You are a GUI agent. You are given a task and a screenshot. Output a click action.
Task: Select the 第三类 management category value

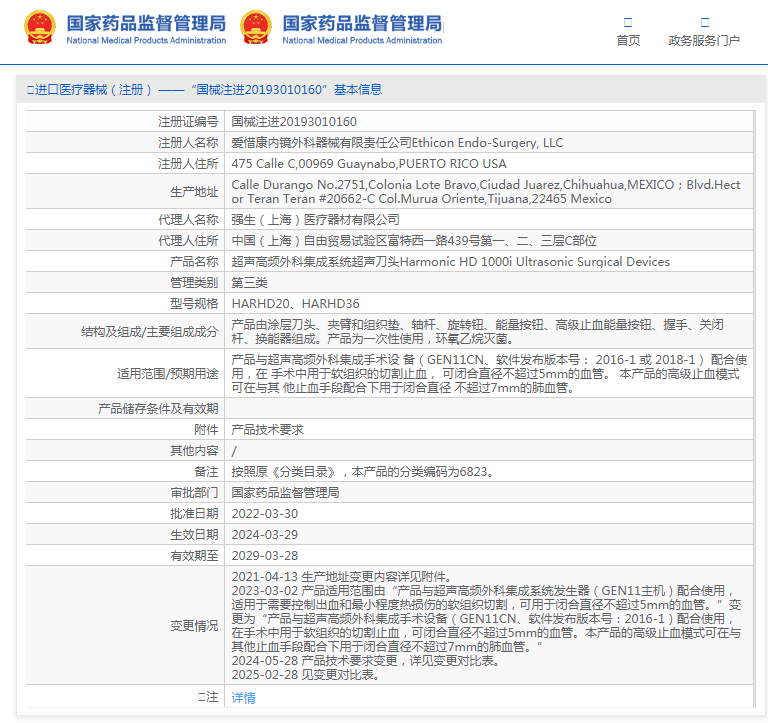[249, 283]
